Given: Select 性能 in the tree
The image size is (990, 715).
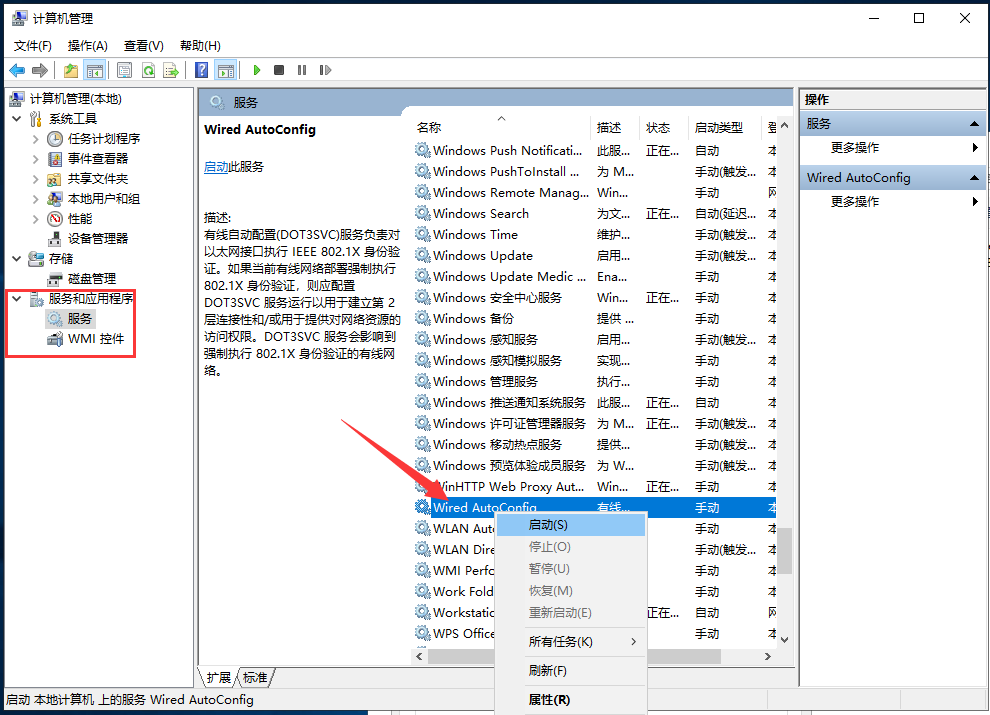Looking at the screenshot, I should 80,219.
